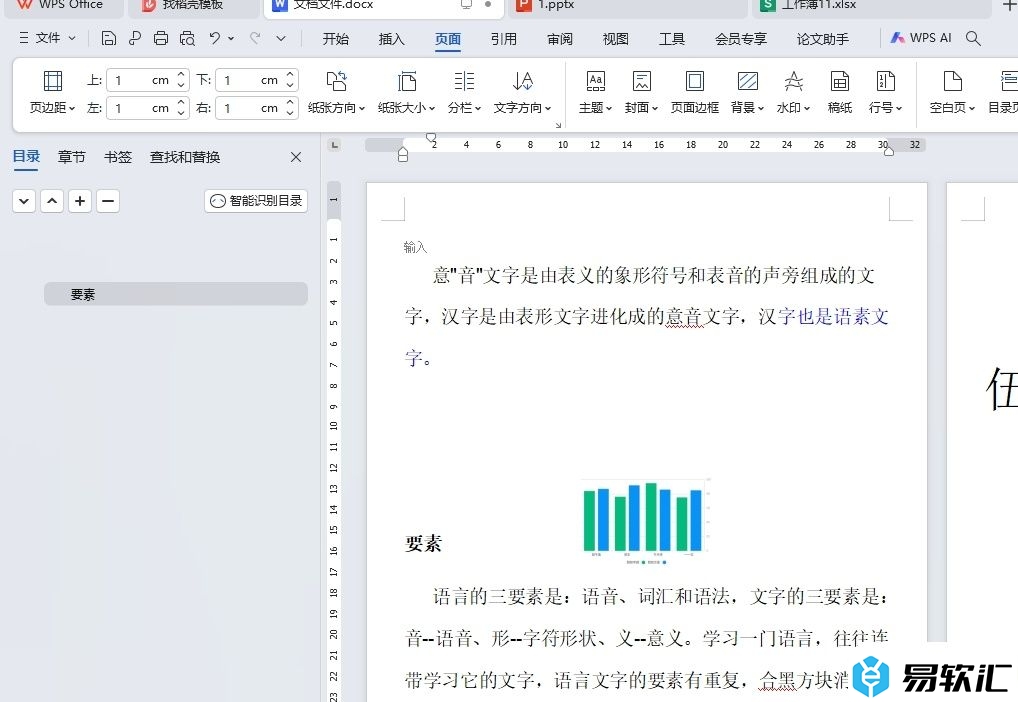Screen dimensions: 1018x702
Task: Open the 会员专享 tab
Action: point(741,39)
